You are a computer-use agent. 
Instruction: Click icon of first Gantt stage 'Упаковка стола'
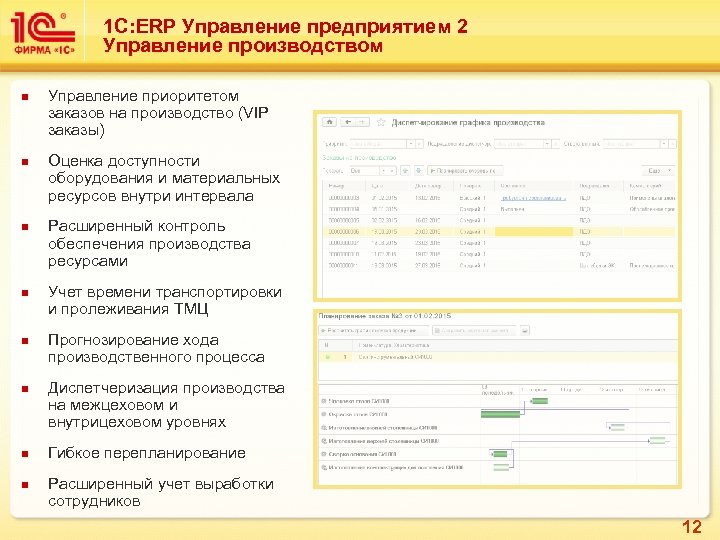(324, 401)
